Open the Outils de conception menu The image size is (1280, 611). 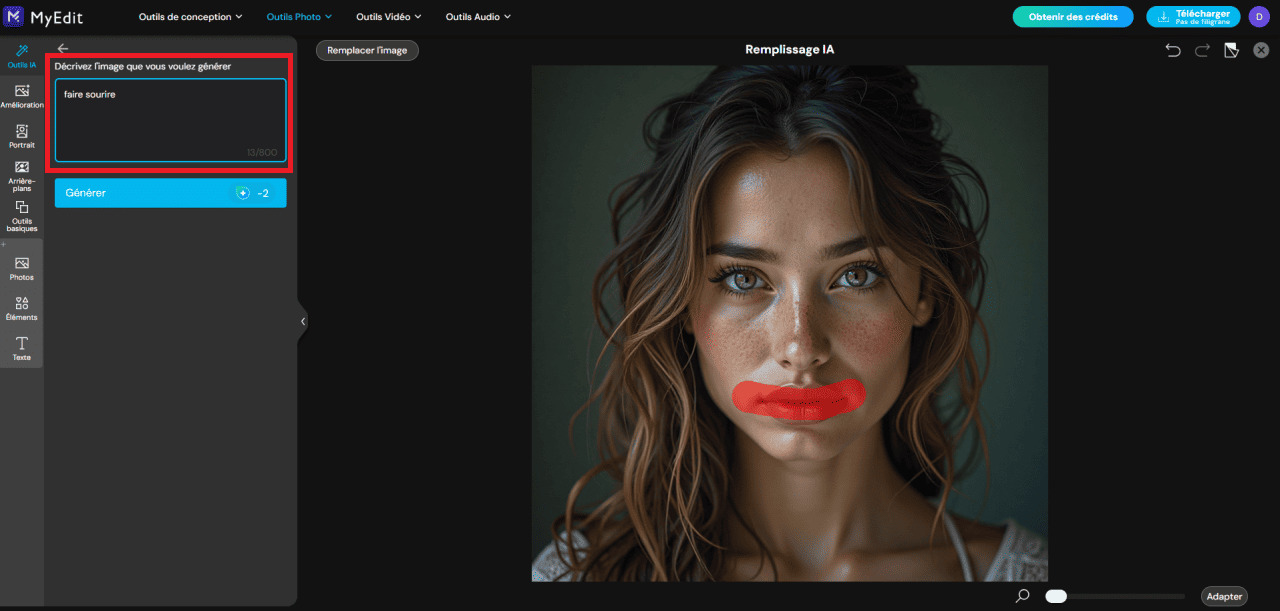[x=190, y=16]
